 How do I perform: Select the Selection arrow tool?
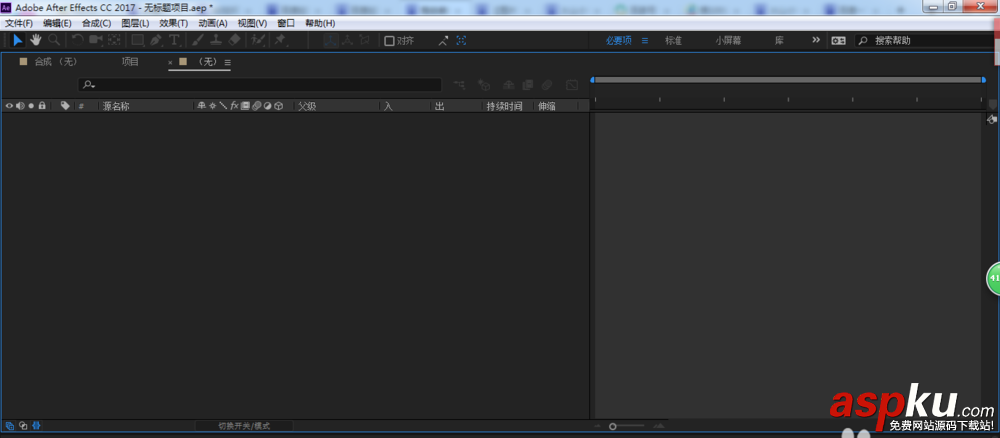click(18, 40)
